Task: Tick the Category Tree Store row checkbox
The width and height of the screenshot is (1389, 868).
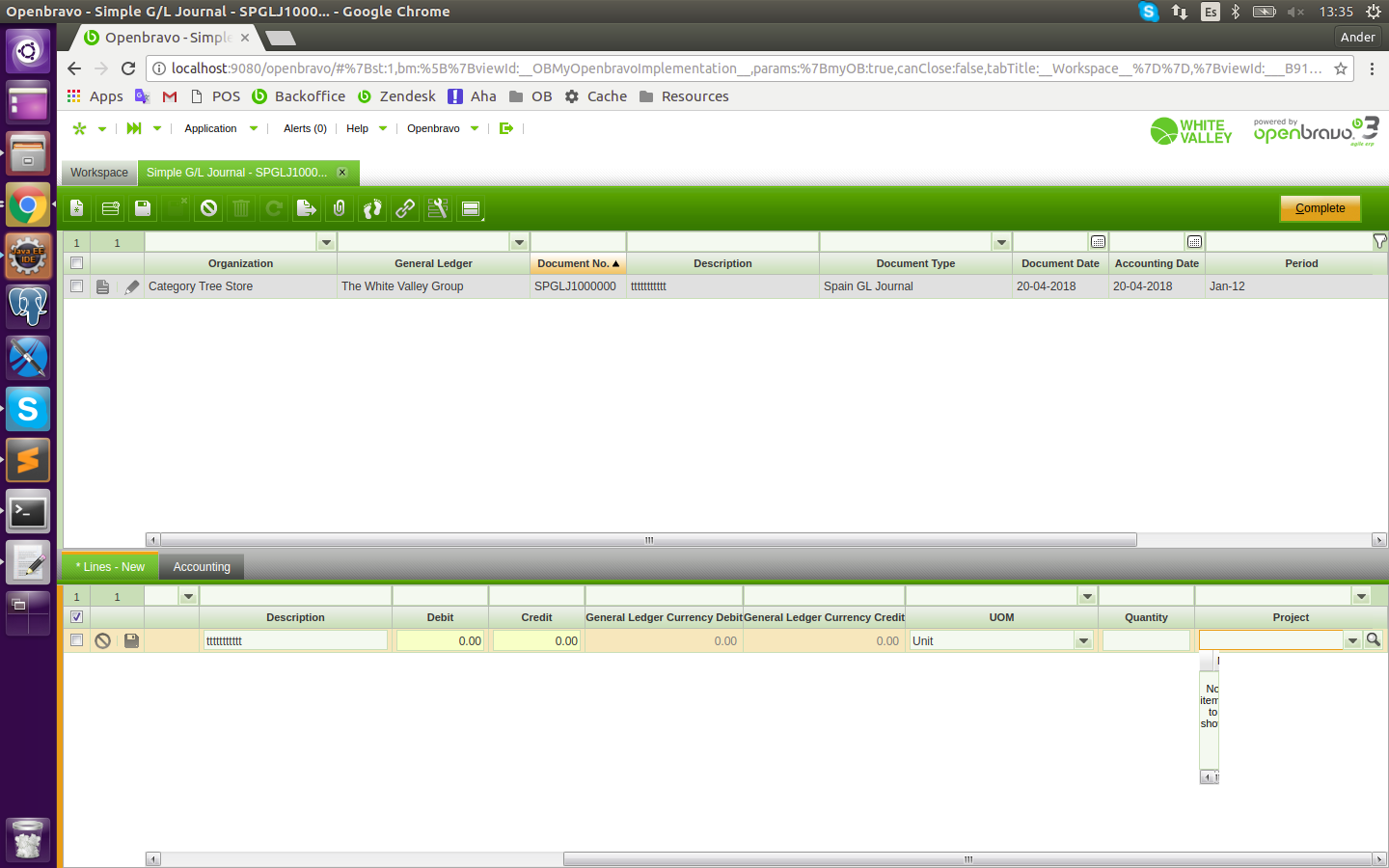Action: tap(77, 286)
